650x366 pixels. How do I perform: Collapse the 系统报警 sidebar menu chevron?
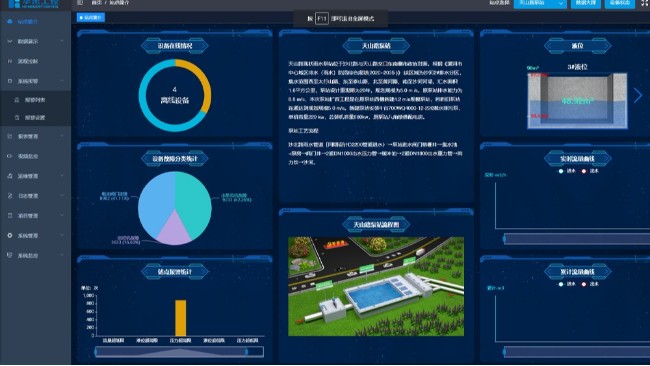pos(62,81)
